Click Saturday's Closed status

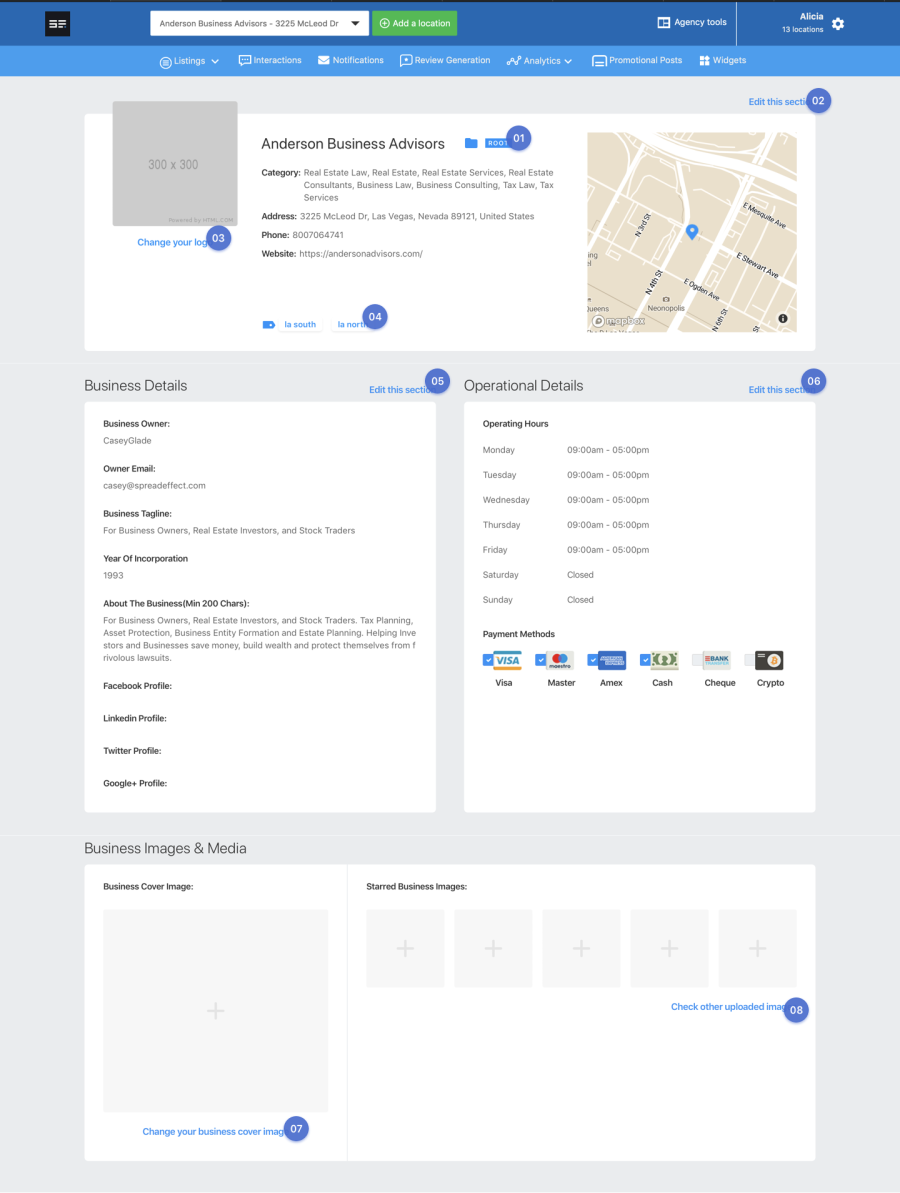click(580, 575)
